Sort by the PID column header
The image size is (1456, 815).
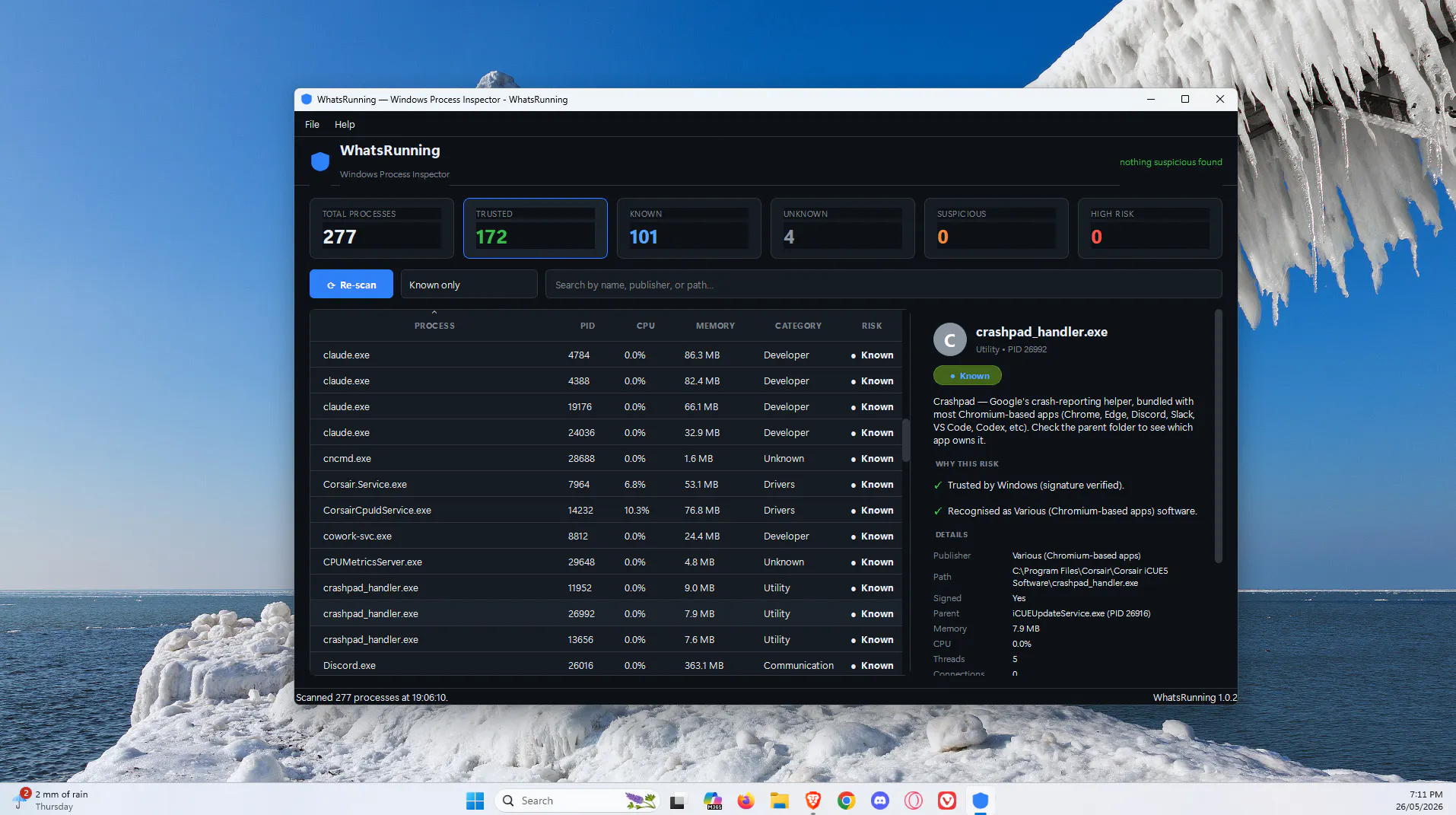(x=587, y=325)
